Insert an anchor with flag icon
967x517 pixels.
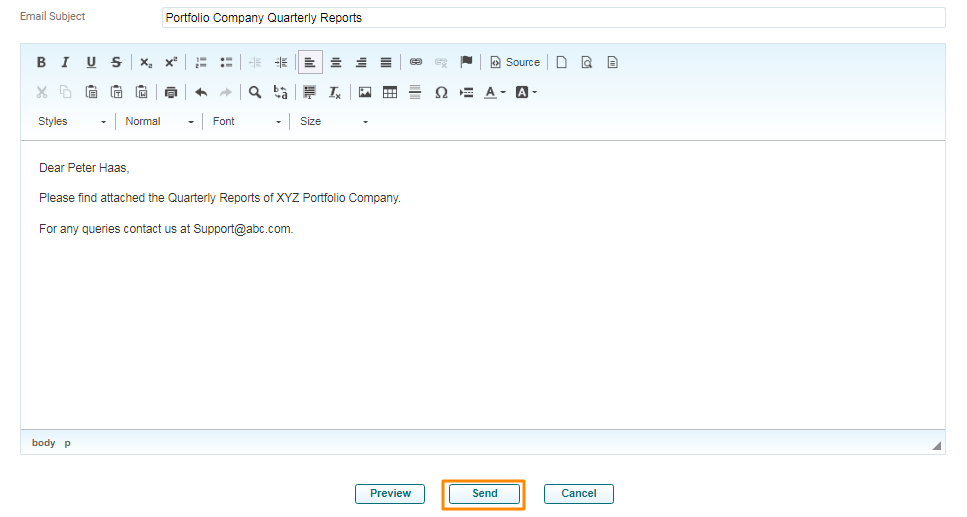(x=466, y=62)
